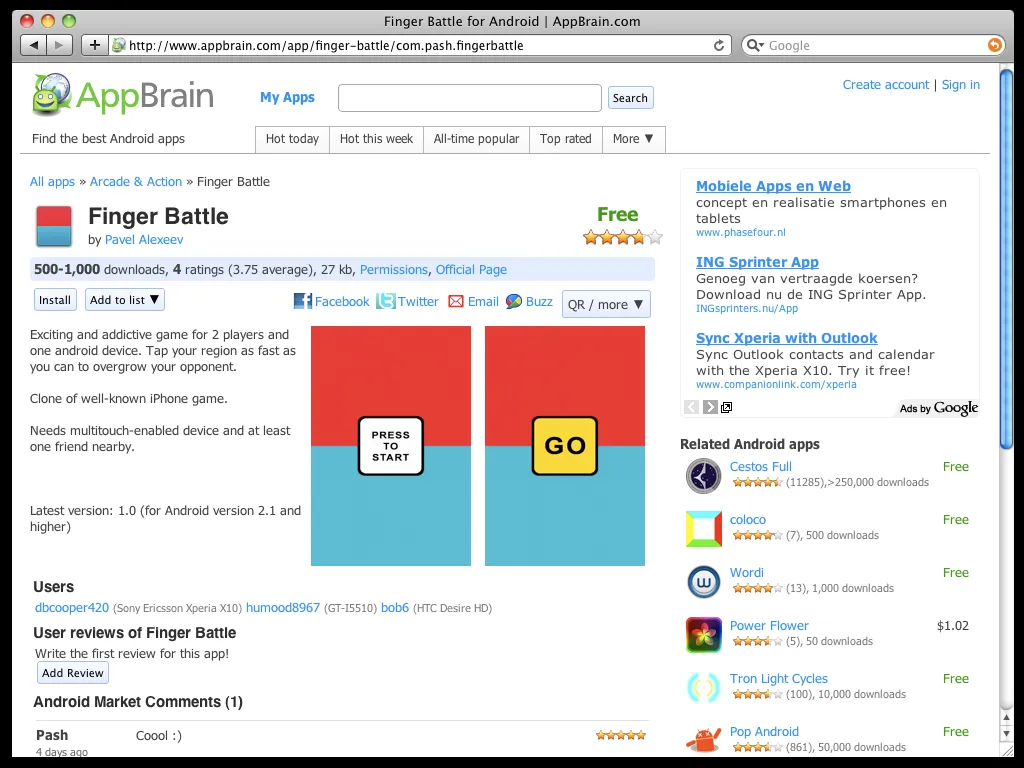Open the Tron Light Cycles link
Image resolution: width=1024 pixels, height=768 pixels.
pos(778,679)
